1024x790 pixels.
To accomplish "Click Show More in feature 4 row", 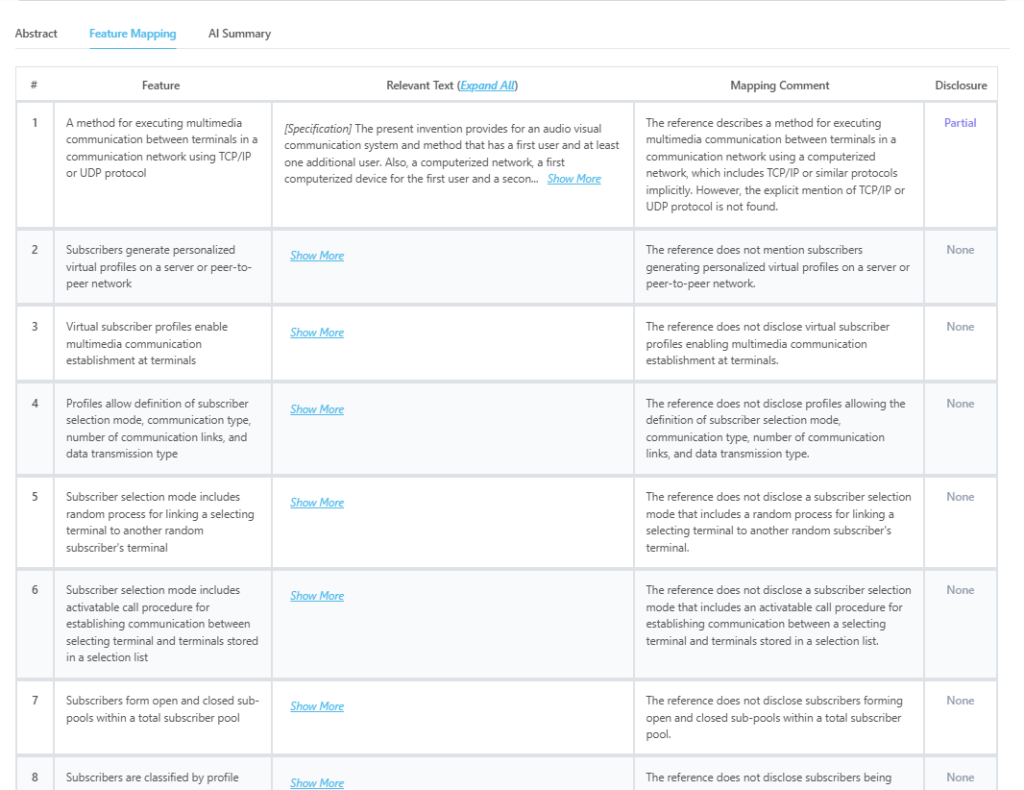I will tap(317, 410).
